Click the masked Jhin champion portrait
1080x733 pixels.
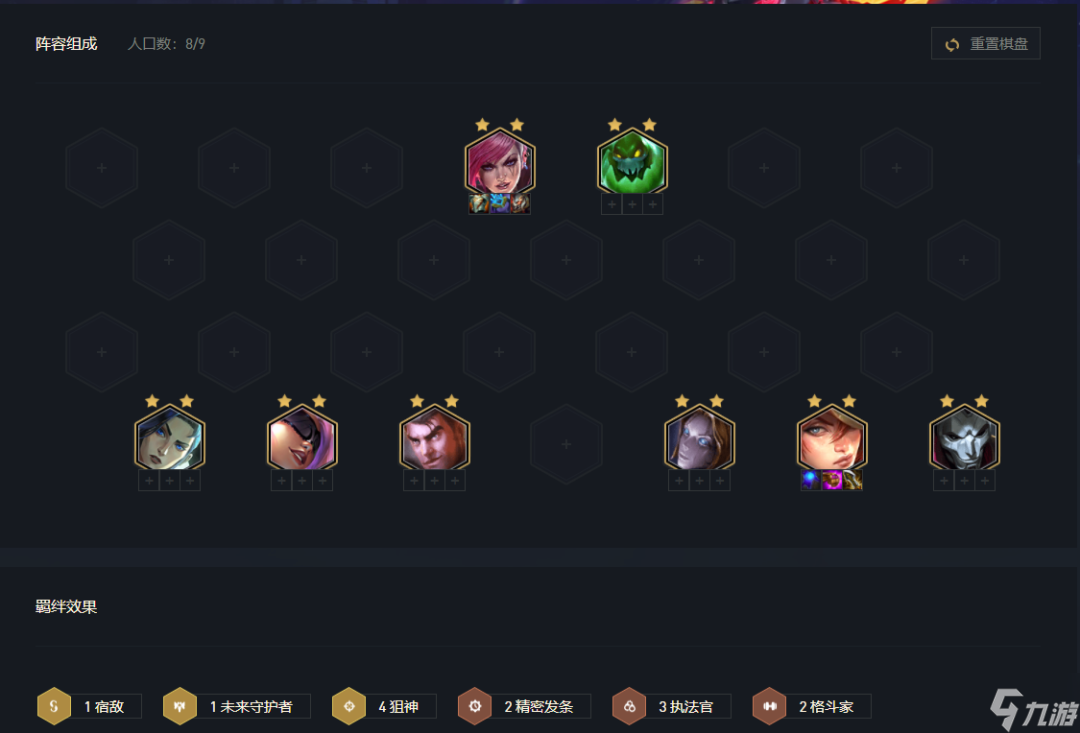[964, 439]
